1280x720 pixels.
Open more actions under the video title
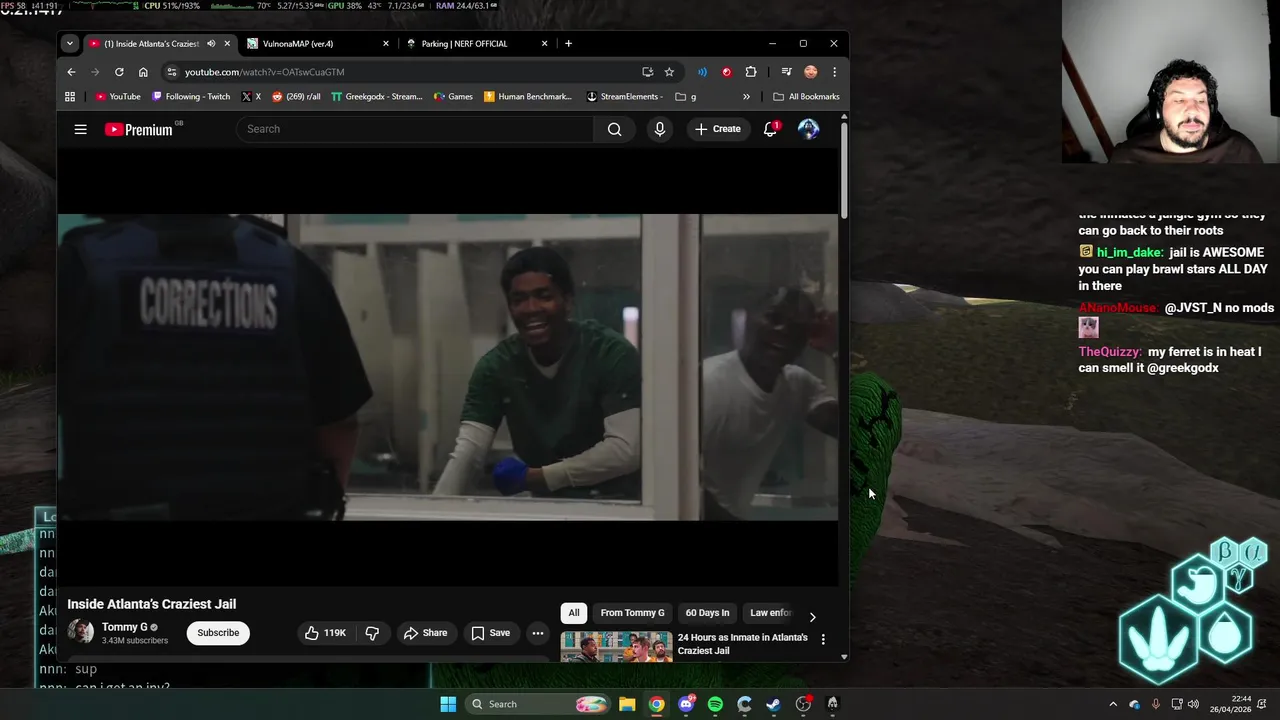[537, 633]
